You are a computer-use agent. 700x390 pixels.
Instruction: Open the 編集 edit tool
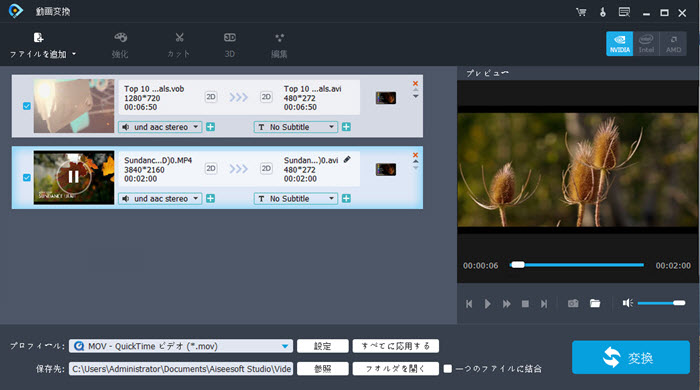pos(279,45)
